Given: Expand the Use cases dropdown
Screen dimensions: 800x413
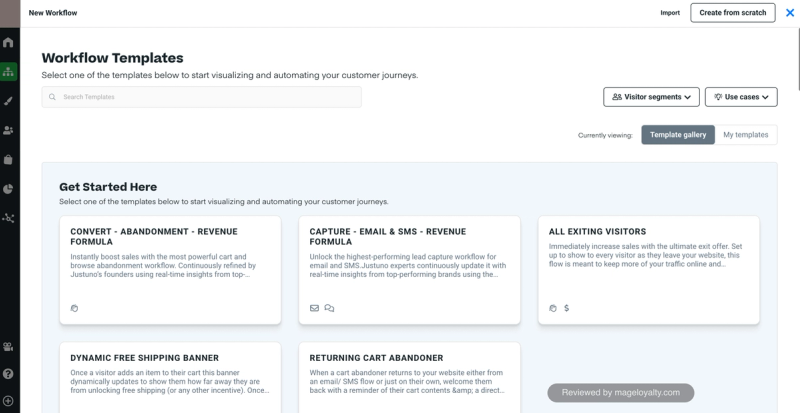Looking at the screenshot, I should pos(741,97).
